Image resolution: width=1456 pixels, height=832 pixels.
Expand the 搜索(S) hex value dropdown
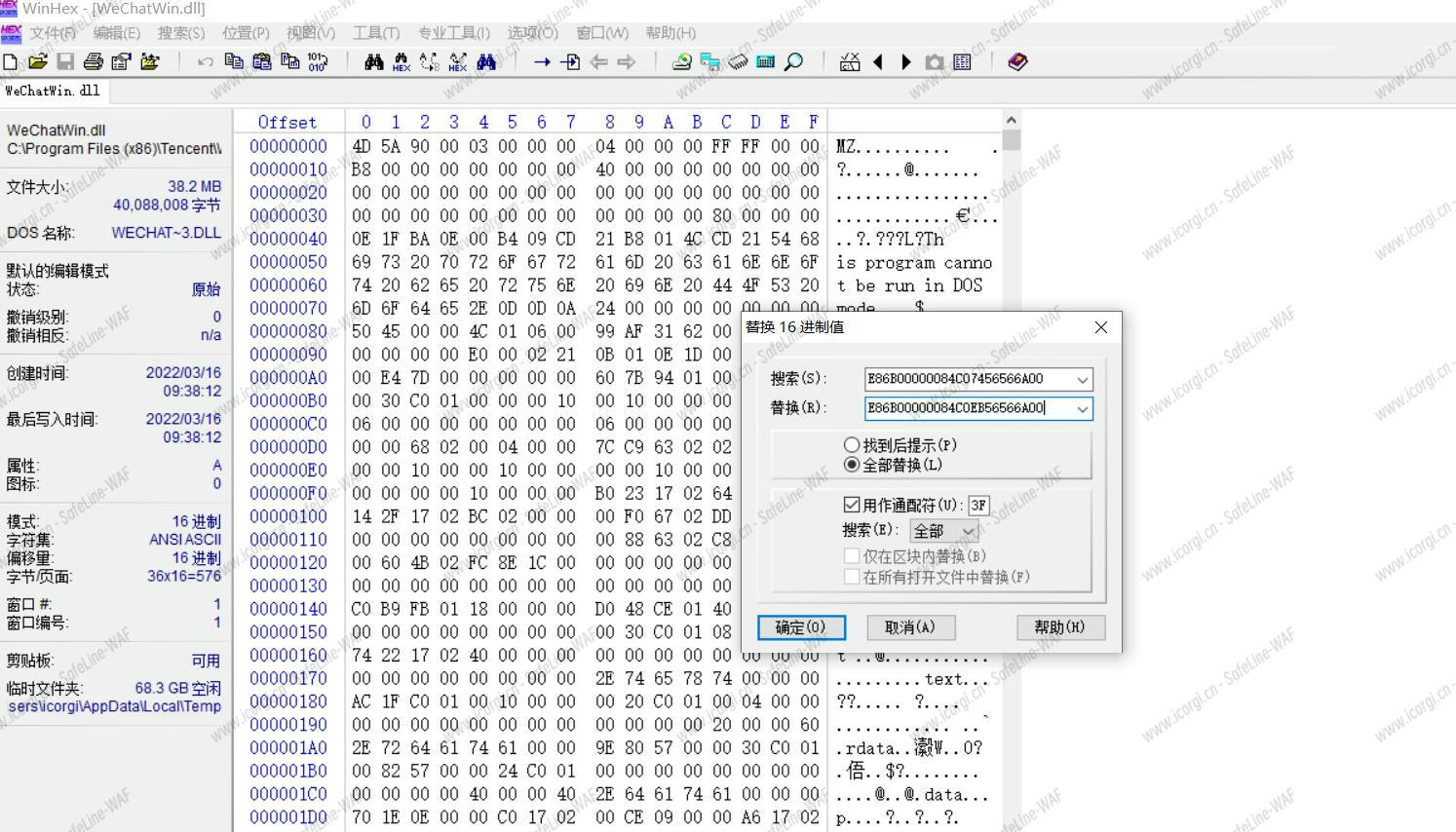[1082, 379]
